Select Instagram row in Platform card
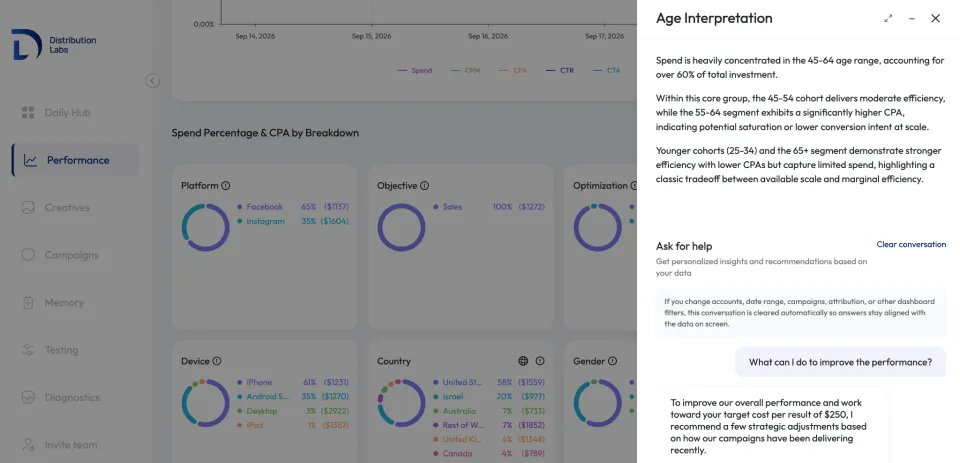Viewport: 960px width, 463px height. pyautogui.click(x=293, y=222)
